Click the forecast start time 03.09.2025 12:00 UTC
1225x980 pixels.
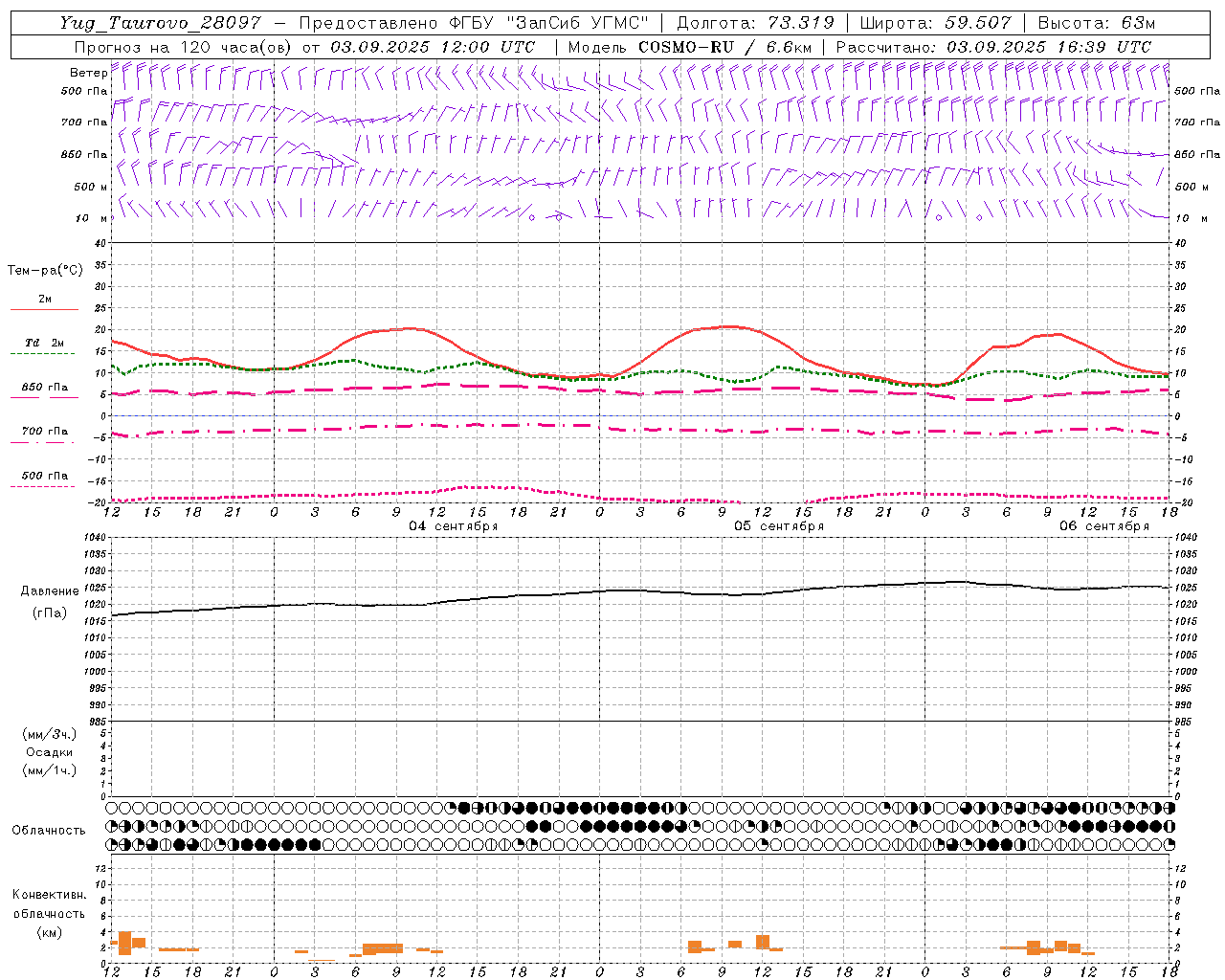pos(433,46)
